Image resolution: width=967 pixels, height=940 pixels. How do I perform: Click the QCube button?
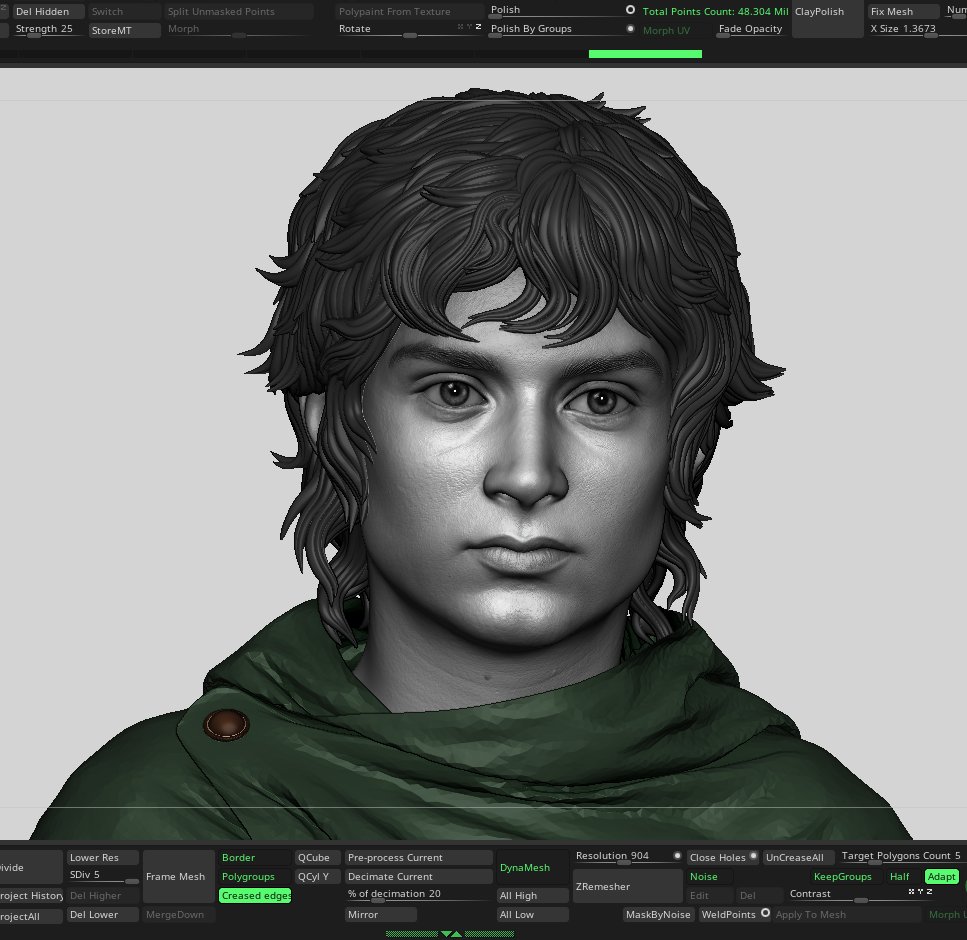tap(317, 858)
